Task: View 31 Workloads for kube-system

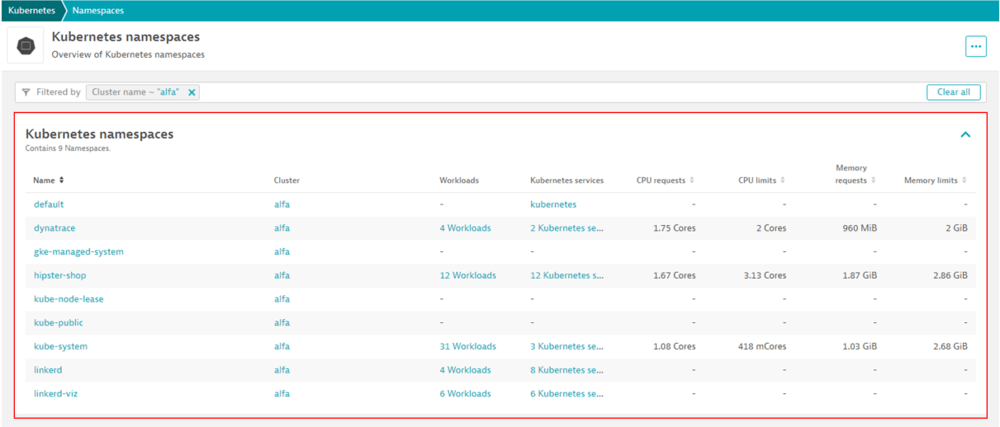Action: [x=467, y=346]
